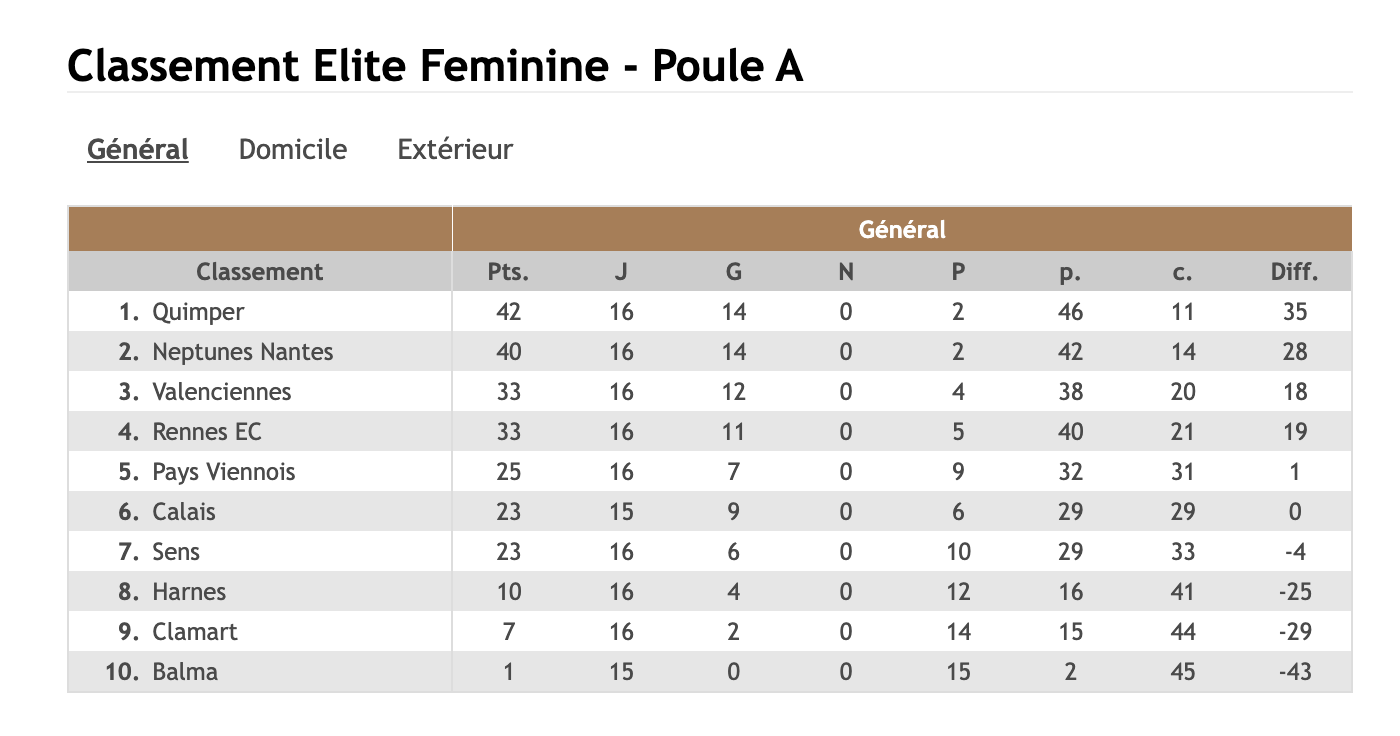This screenshot has width=1400, height=736.
Task: Select the Sens team entry
Action: [176, 552]
